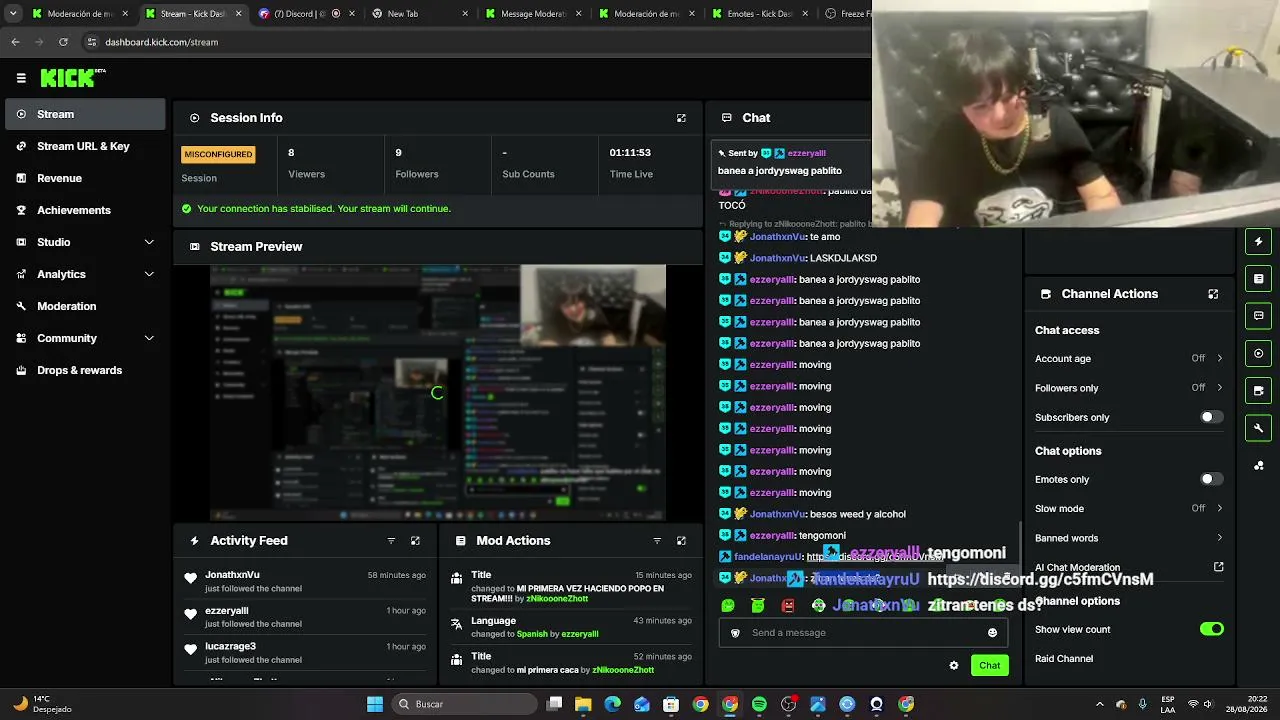Select the first green emote above message box
The width and height of the screenshot is (1280, 720).
[728, 605]
